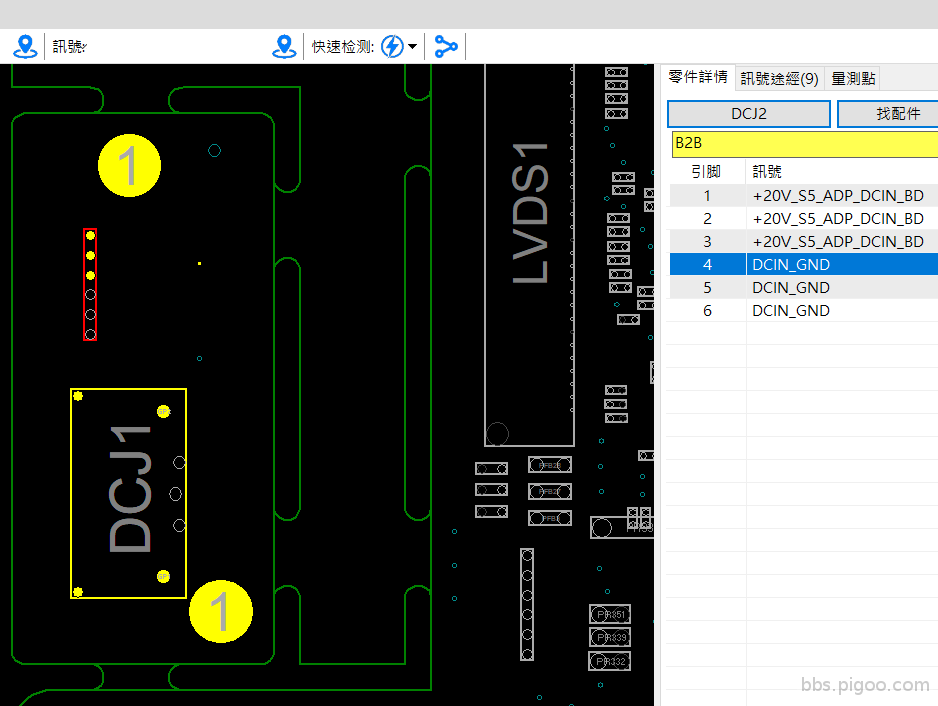
Task: Select the PR851 component pad
Action: coord(608,614)
